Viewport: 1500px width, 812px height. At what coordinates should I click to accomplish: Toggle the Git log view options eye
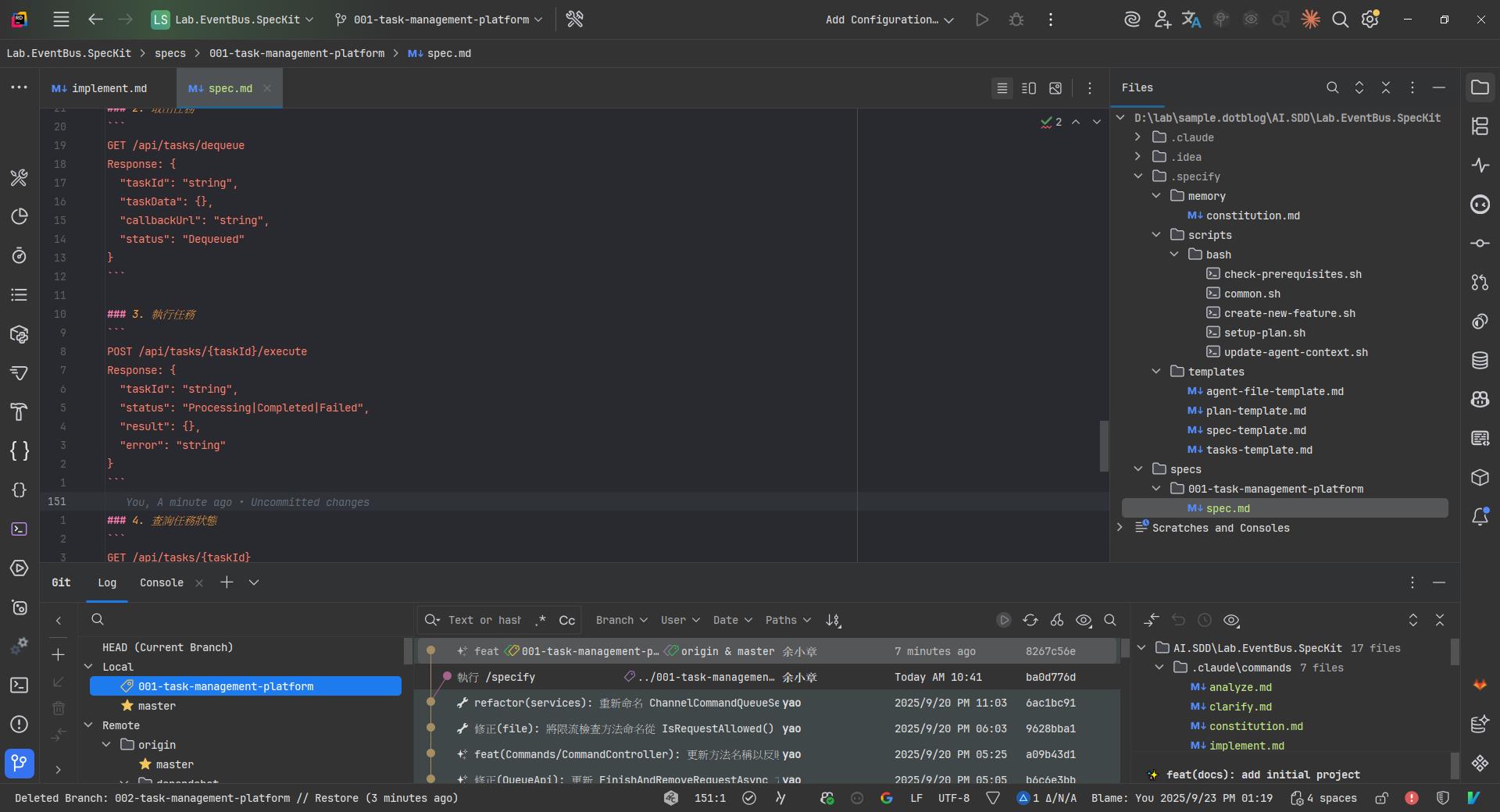1084,620
